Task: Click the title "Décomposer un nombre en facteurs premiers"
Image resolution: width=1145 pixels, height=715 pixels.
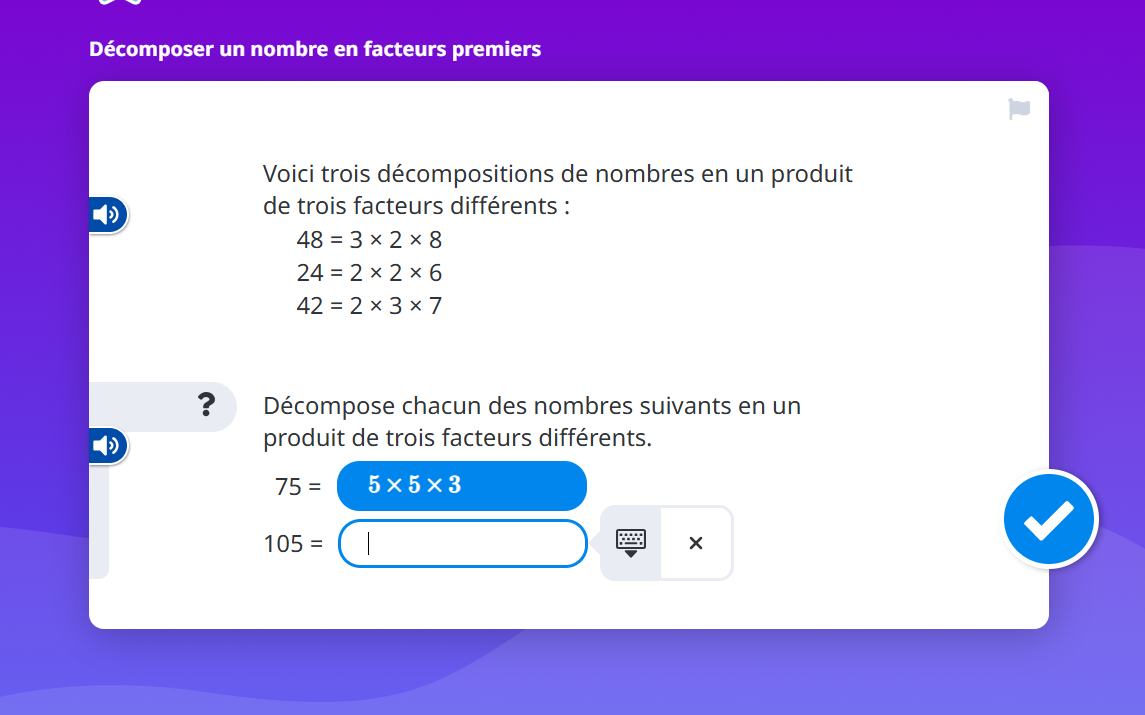Action: tap(315, 49)
